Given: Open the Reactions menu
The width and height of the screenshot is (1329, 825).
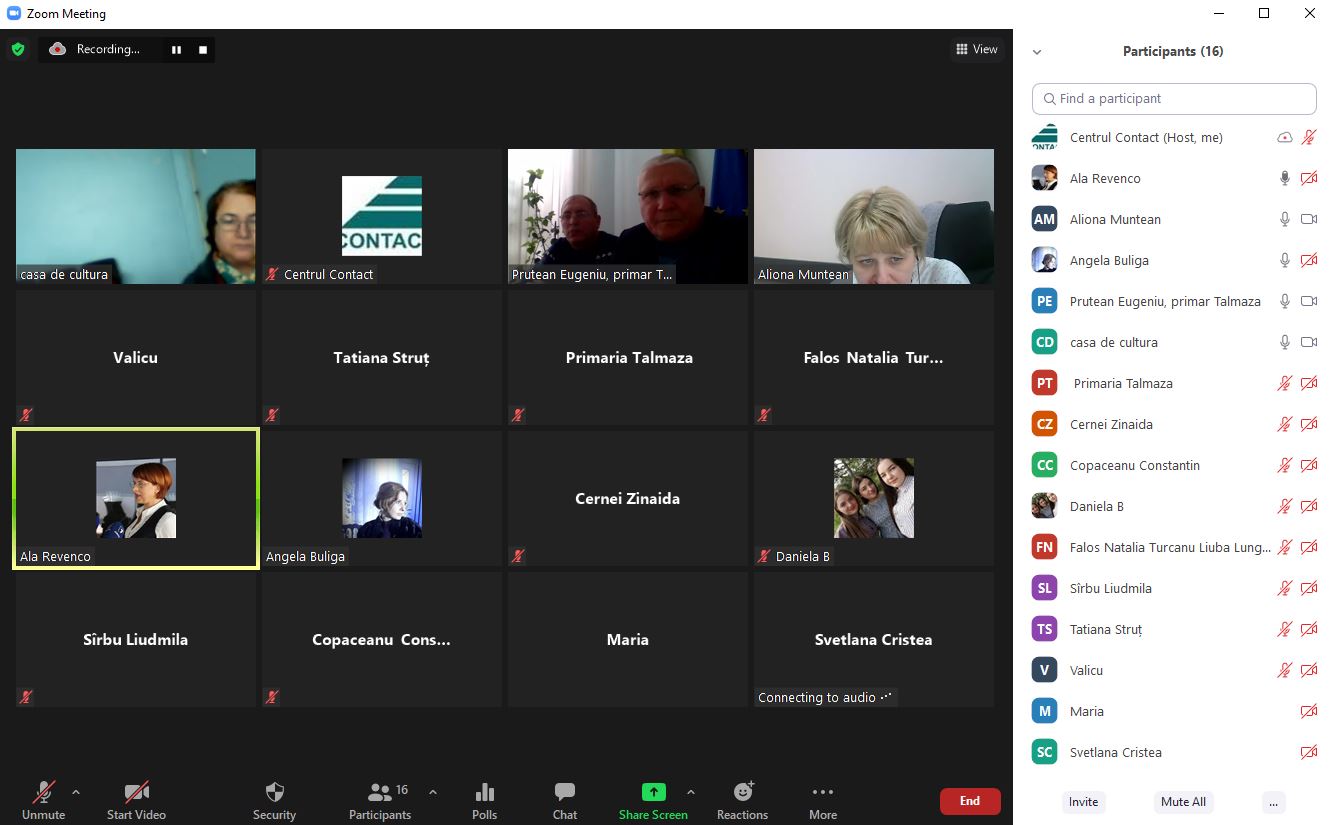Looking at the screenshot, I should pyautogui.click(x=742, y=801).
